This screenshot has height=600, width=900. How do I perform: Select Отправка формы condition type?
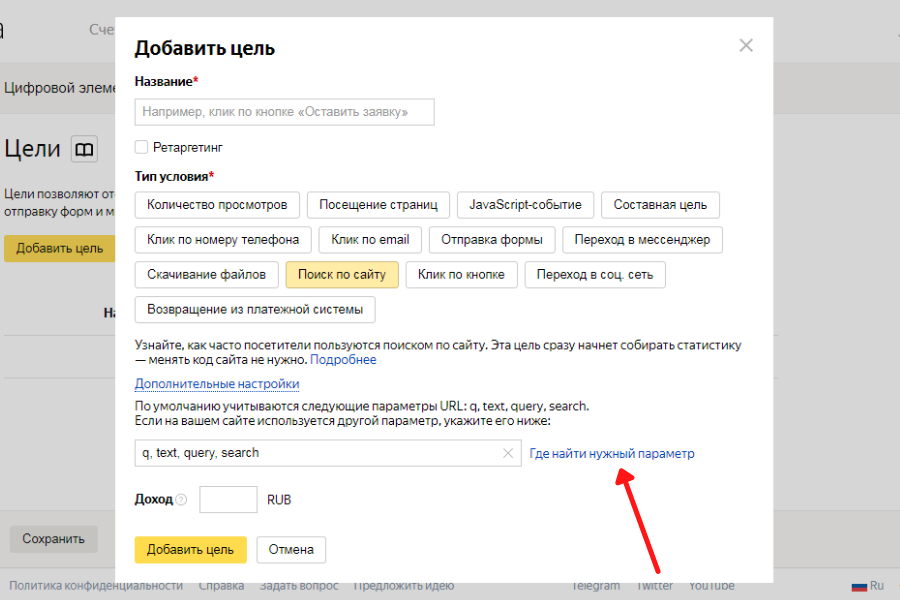tap(491, 240)
